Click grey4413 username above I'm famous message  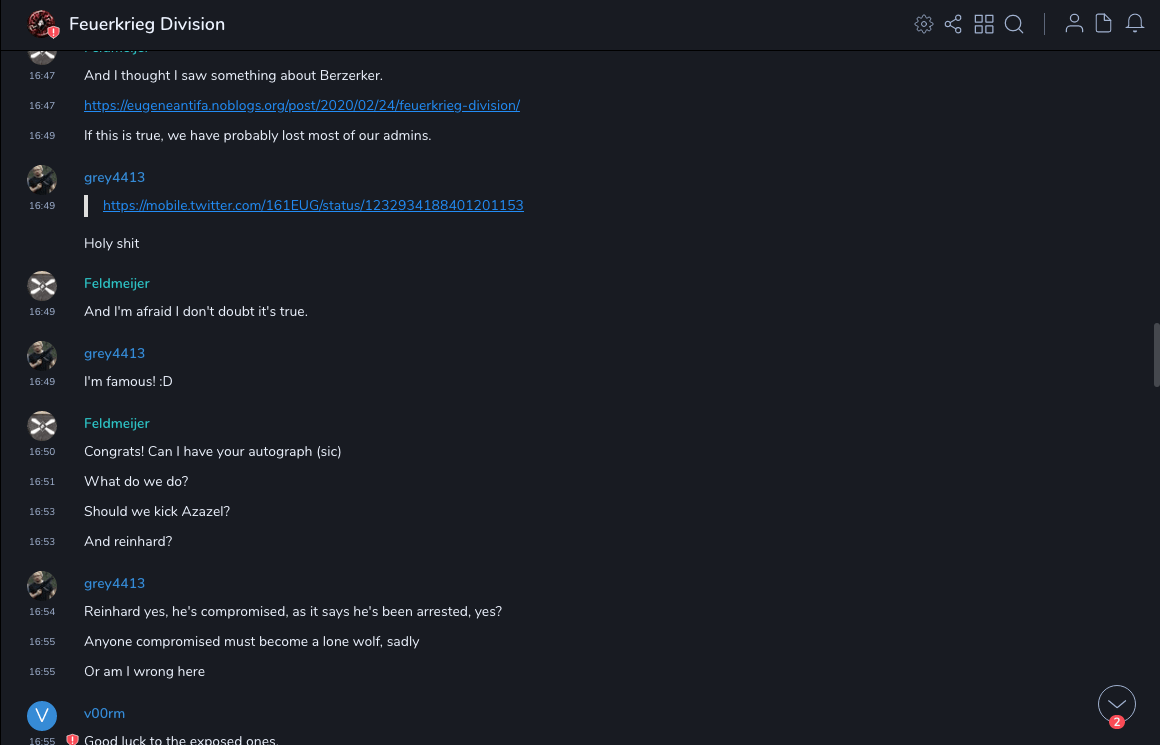(114, 353)
